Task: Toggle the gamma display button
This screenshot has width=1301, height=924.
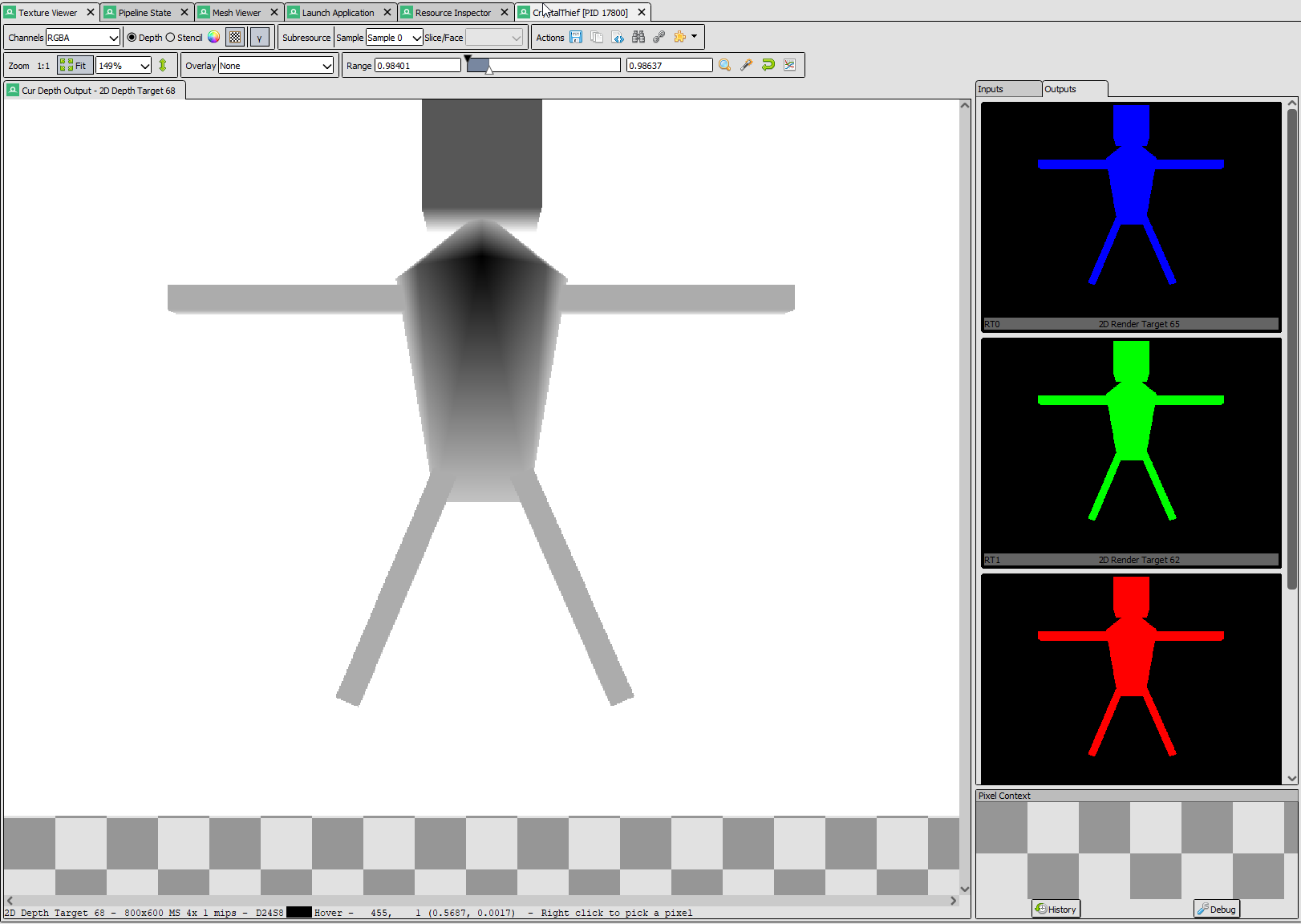Action: [259, 37]
